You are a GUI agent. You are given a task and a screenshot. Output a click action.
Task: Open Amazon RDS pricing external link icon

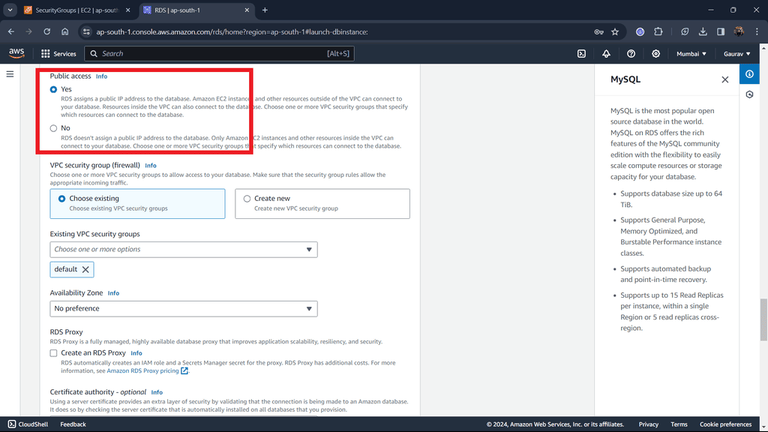tap(184, 371)
